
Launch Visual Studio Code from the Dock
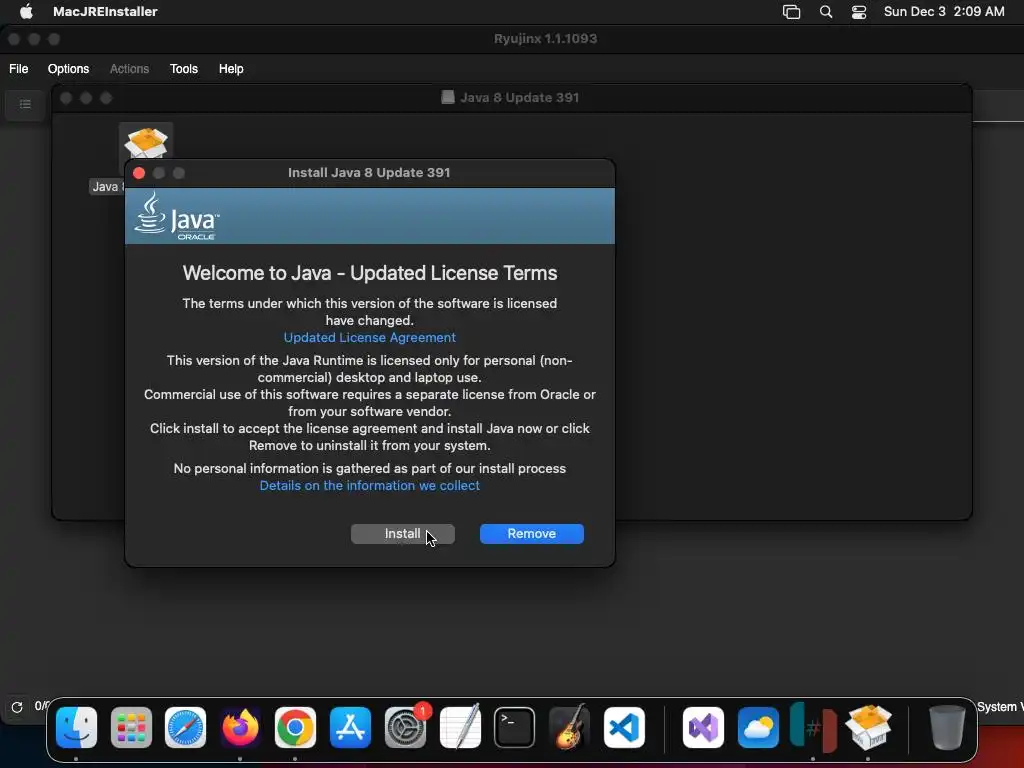tap(624, 728)
